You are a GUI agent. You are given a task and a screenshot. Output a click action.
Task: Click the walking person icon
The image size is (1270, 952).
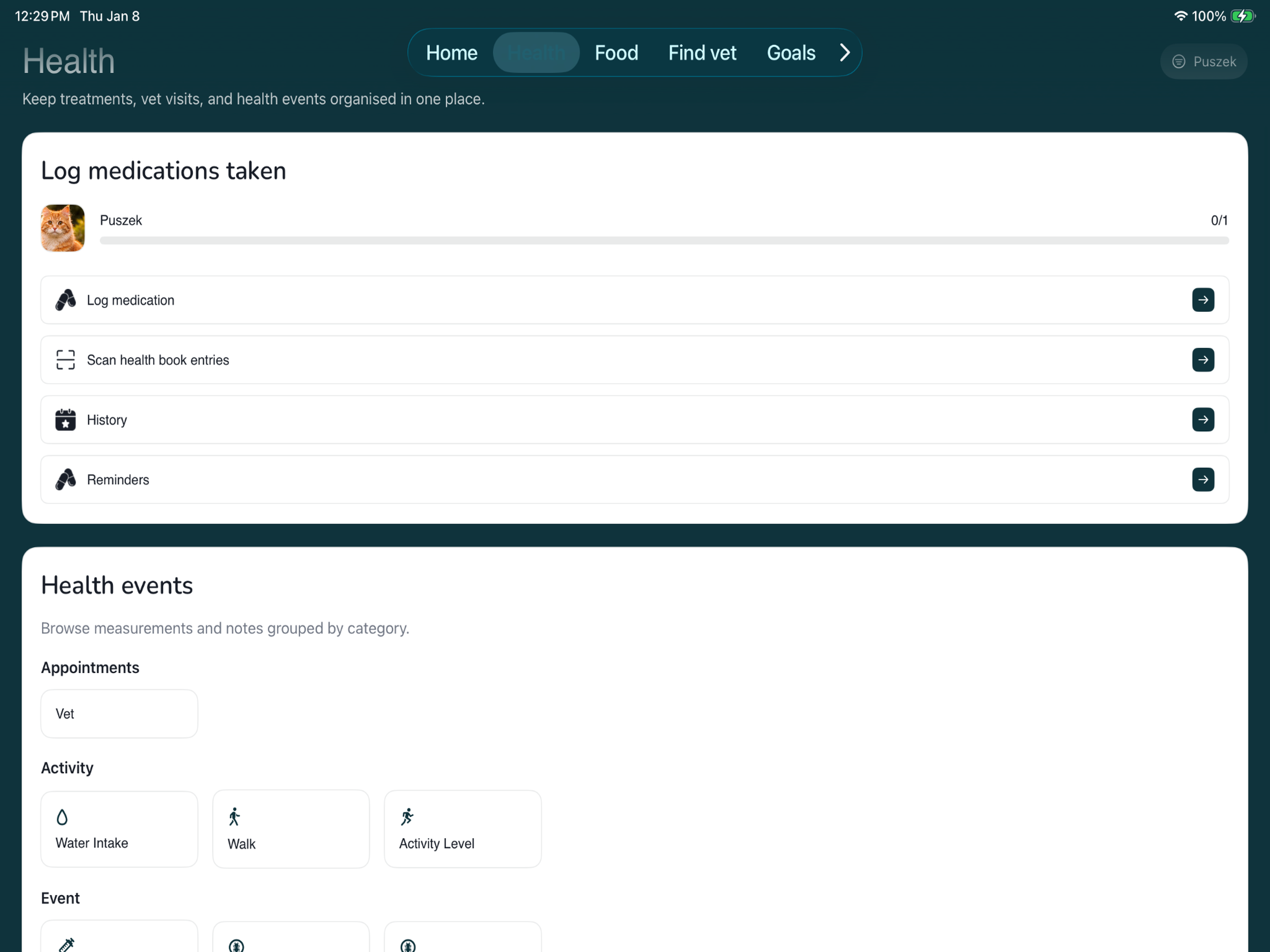click(x=234, y=816)
